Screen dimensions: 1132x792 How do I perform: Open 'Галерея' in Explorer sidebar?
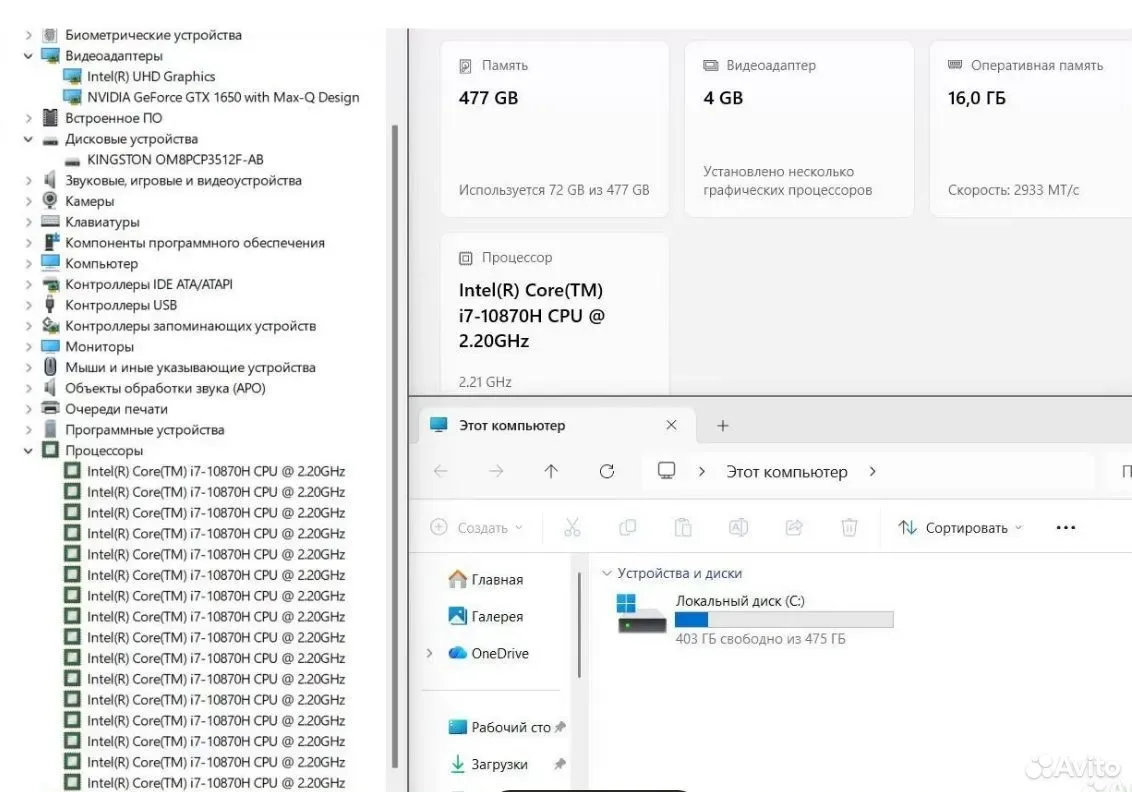click(x=485, y=616)
